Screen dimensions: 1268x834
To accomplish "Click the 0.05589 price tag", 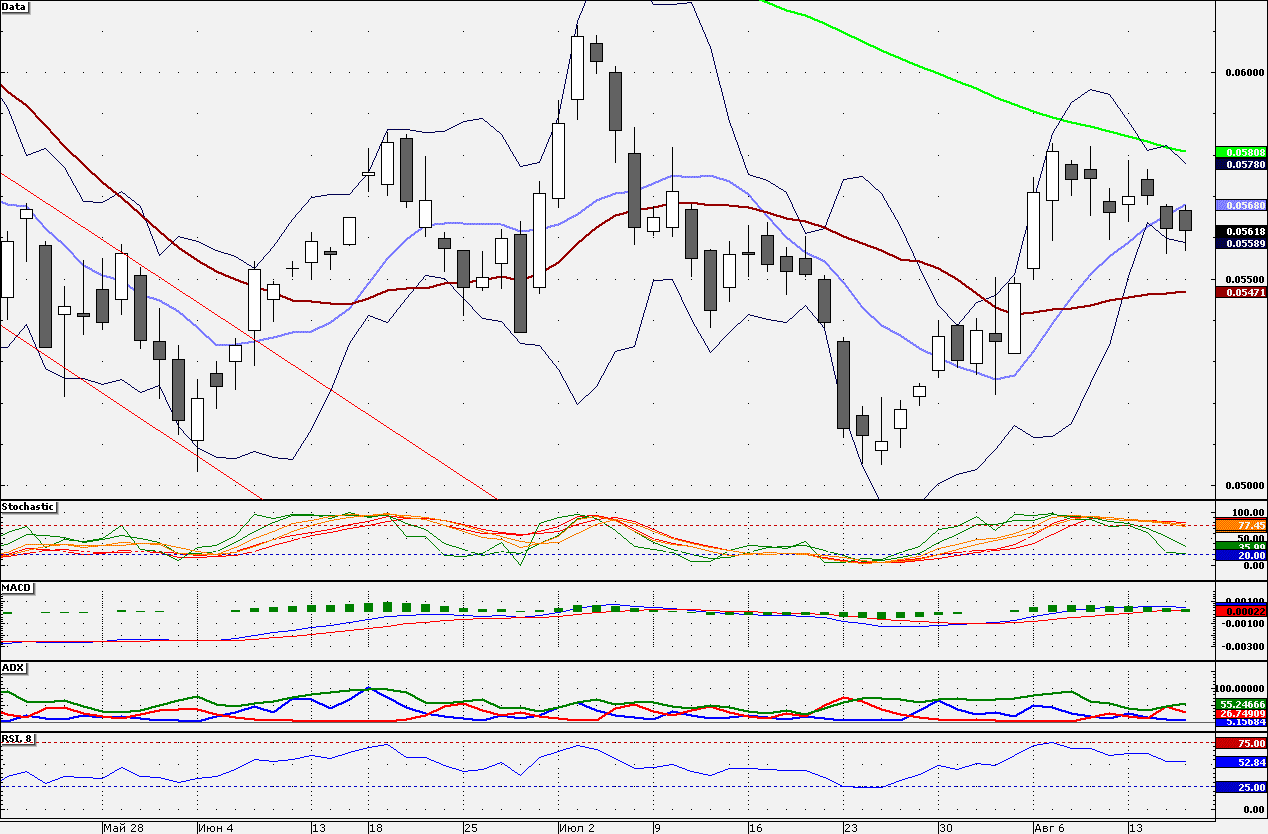I will click(x=1241, y=244).
